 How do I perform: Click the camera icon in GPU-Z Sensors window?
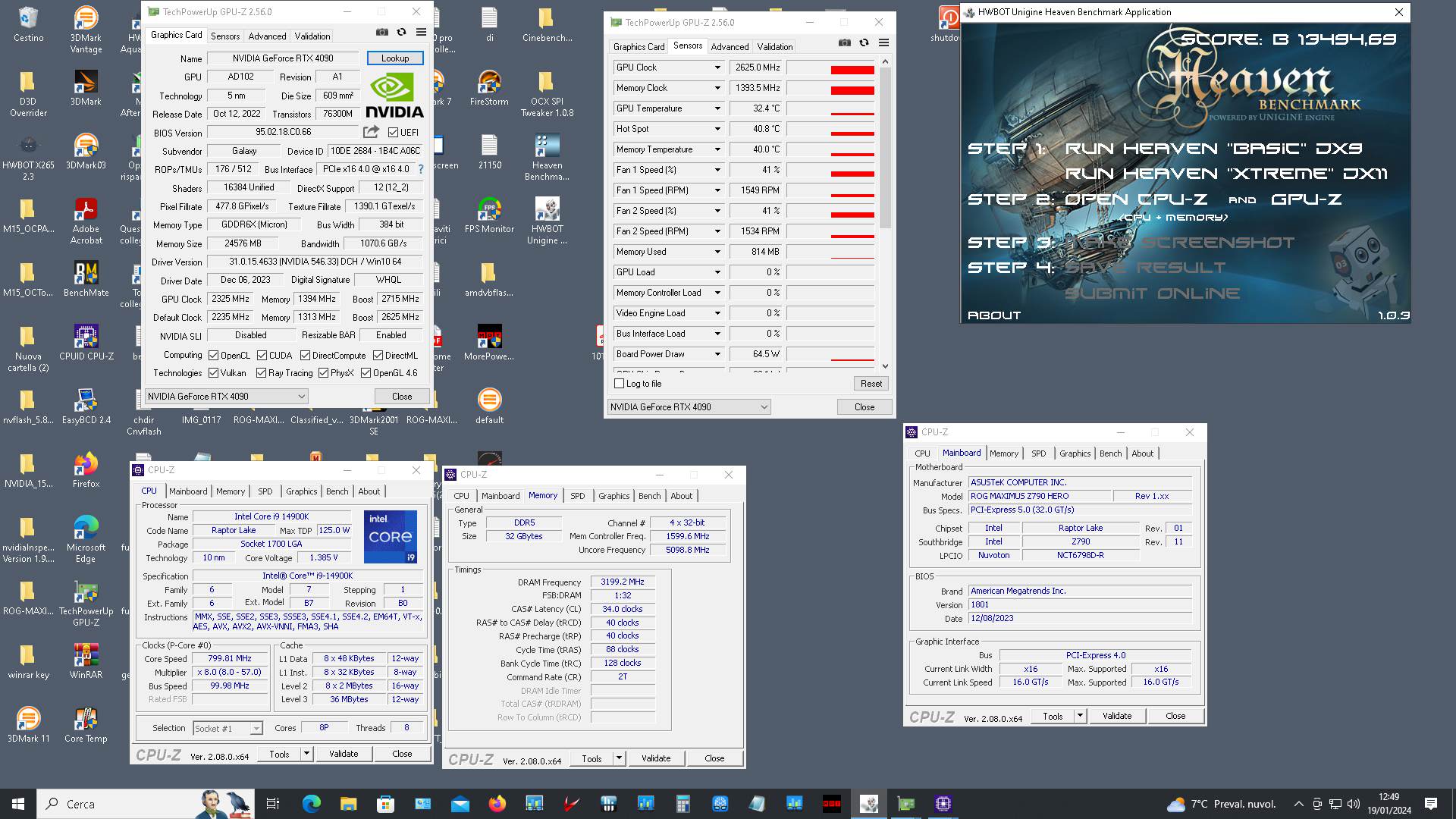845,43
